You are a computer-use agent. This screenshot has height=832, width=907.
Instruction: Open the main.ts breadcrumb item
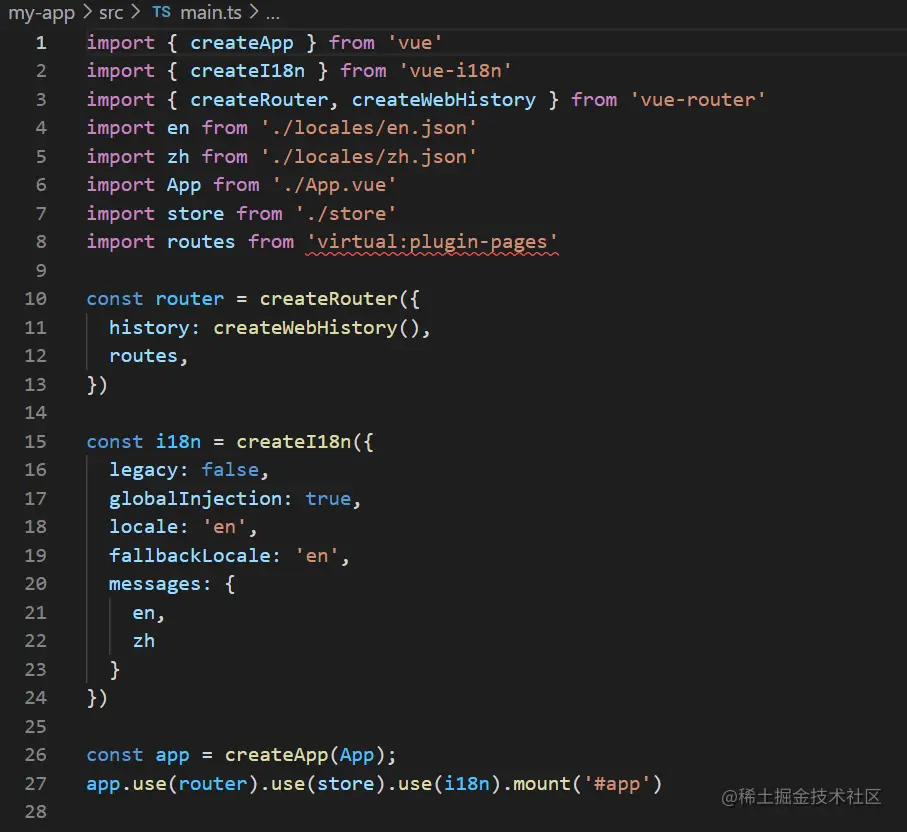tap(211, 12)
